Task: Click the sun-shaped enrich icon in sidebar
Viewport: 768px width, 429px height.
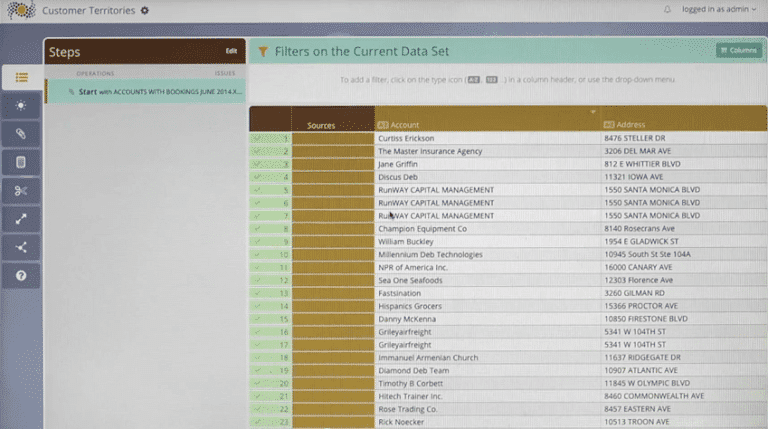Action: click(x=21, y=105)
